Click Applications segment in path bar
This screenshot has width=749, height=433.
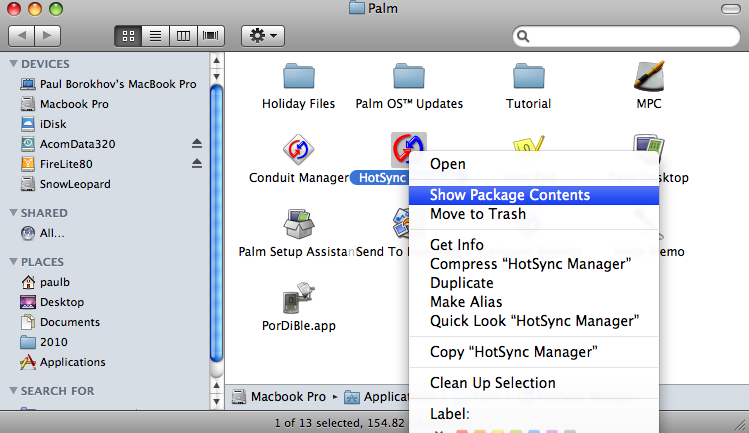[376, 397]
